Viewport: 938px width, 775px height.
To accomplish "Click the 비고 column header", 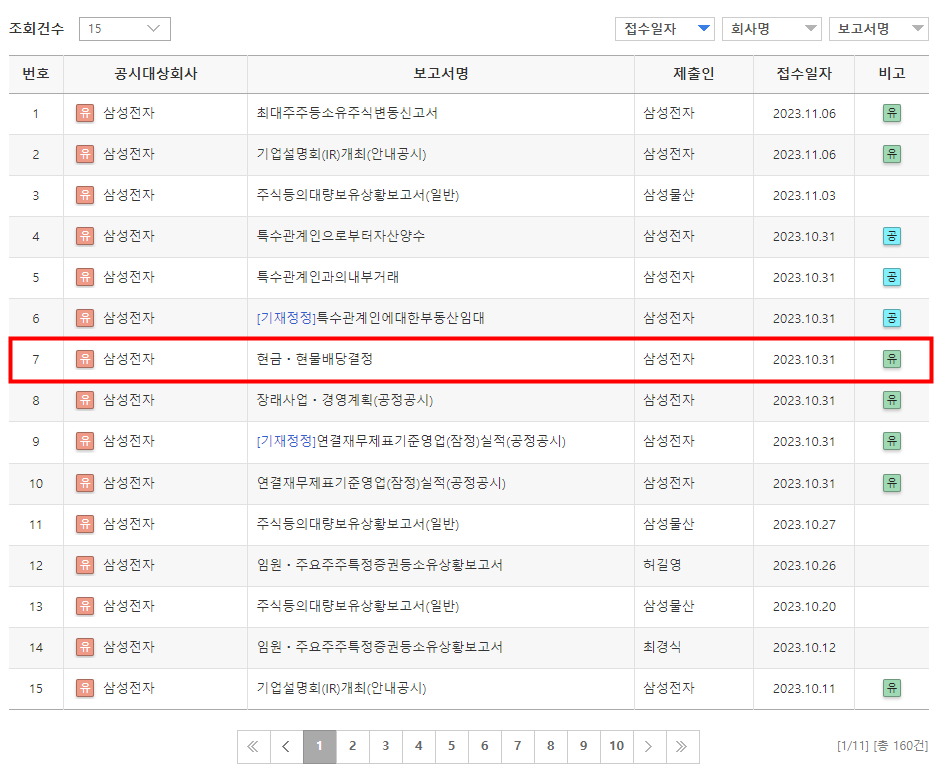I will pos(891,74).
